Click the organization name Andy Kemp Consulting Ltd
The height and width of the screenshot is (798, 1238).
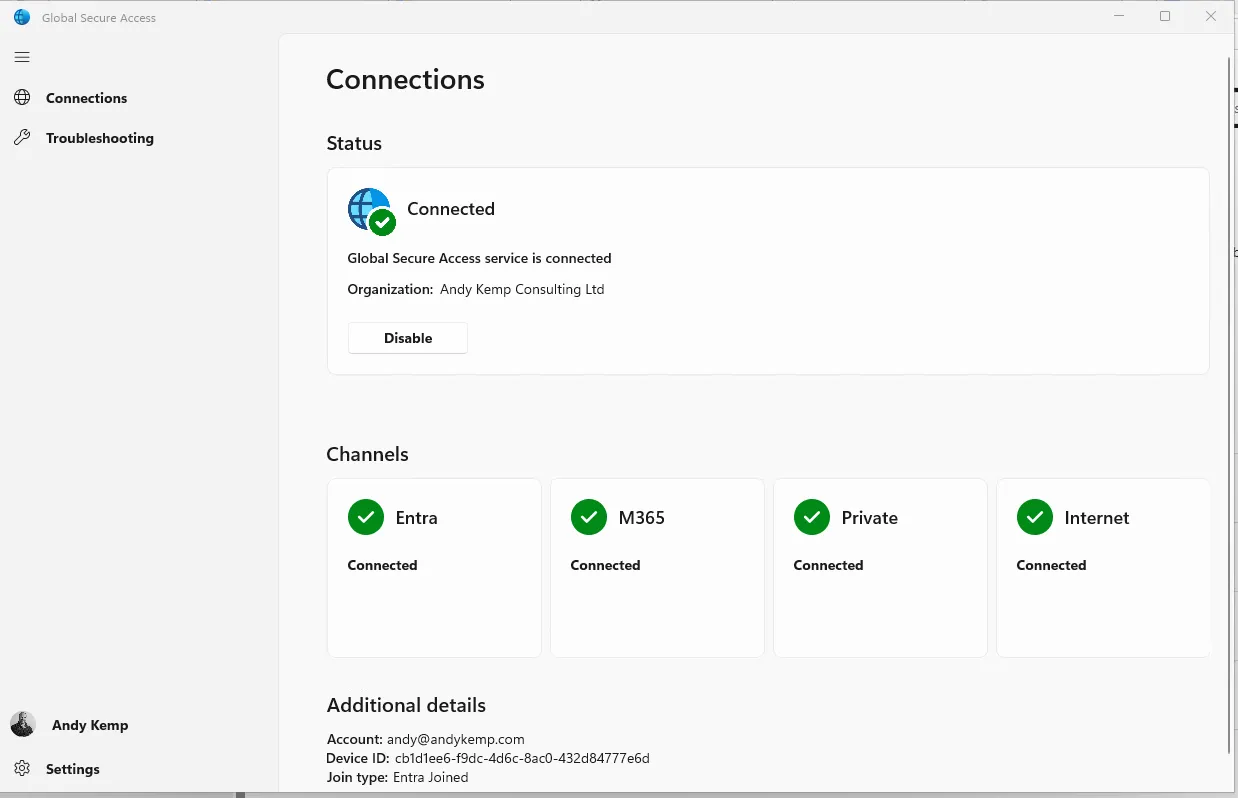coord(522,290)
